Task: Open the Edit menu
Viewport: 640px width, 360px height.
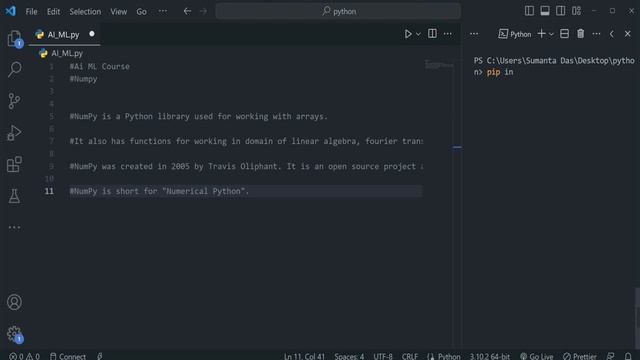Action: point(53,11)
